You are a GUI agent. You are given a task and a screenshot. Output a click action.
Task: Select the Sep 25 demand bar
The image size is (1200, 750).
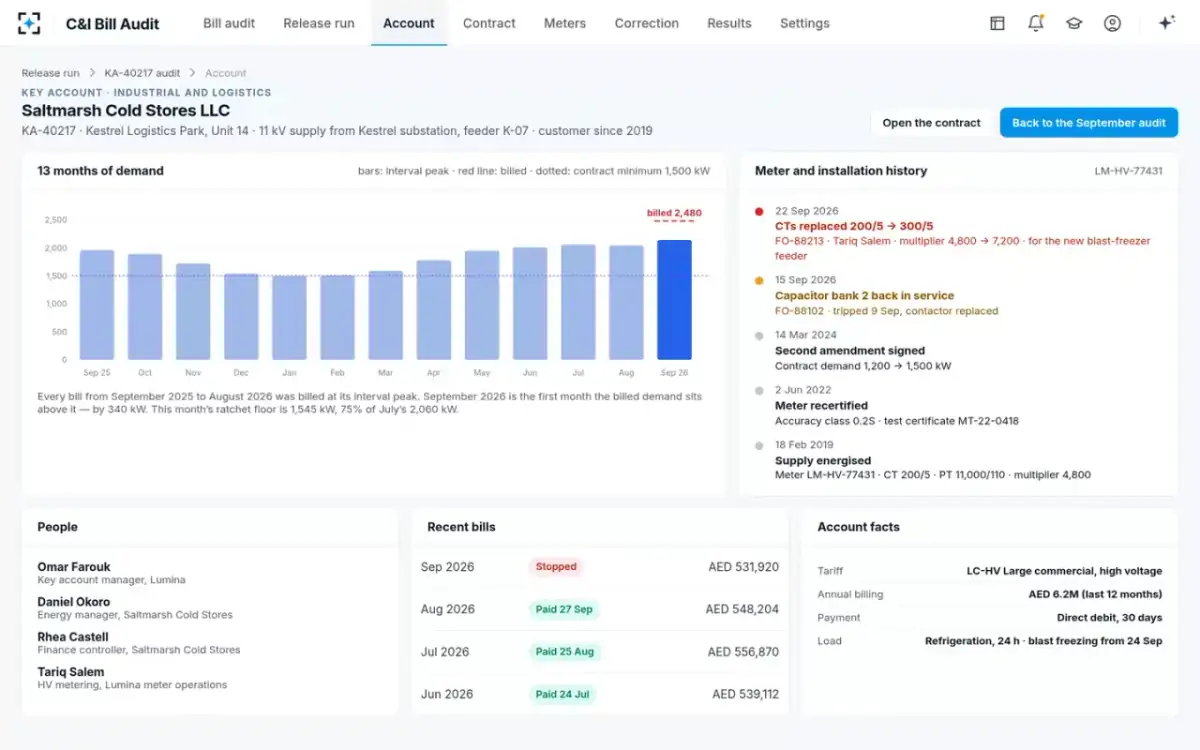point(97,304)
